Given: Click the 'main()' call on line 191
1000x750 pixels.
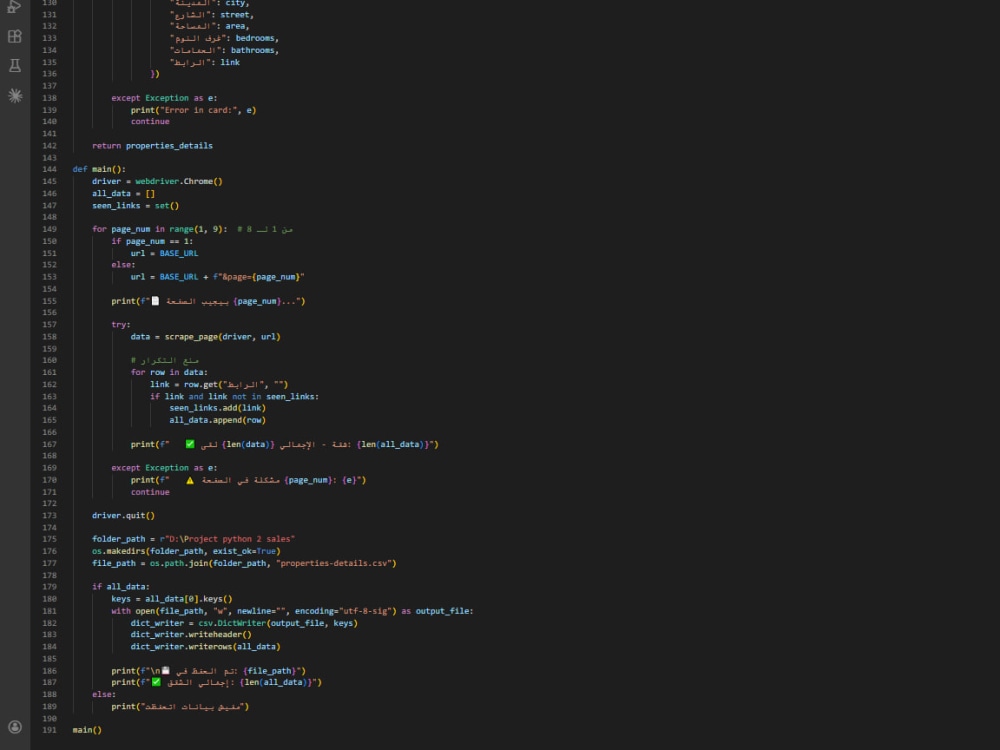Looking at the screenshot, I should click(87, 730).
